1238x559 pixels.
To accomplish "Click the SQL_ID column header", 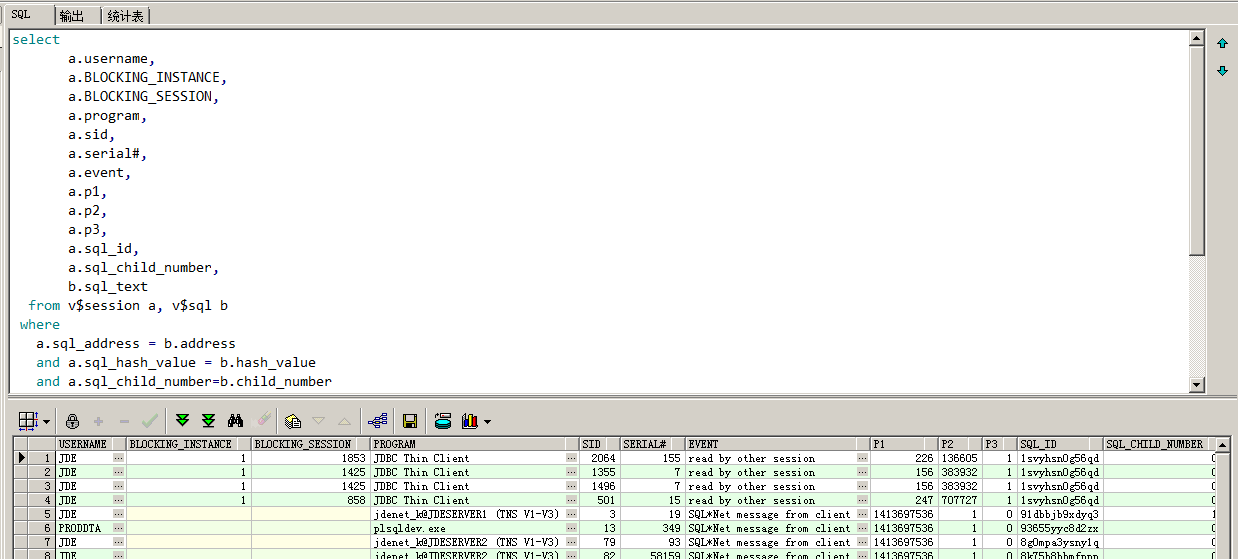I will pyautogui.click(x=1059, y=444).
